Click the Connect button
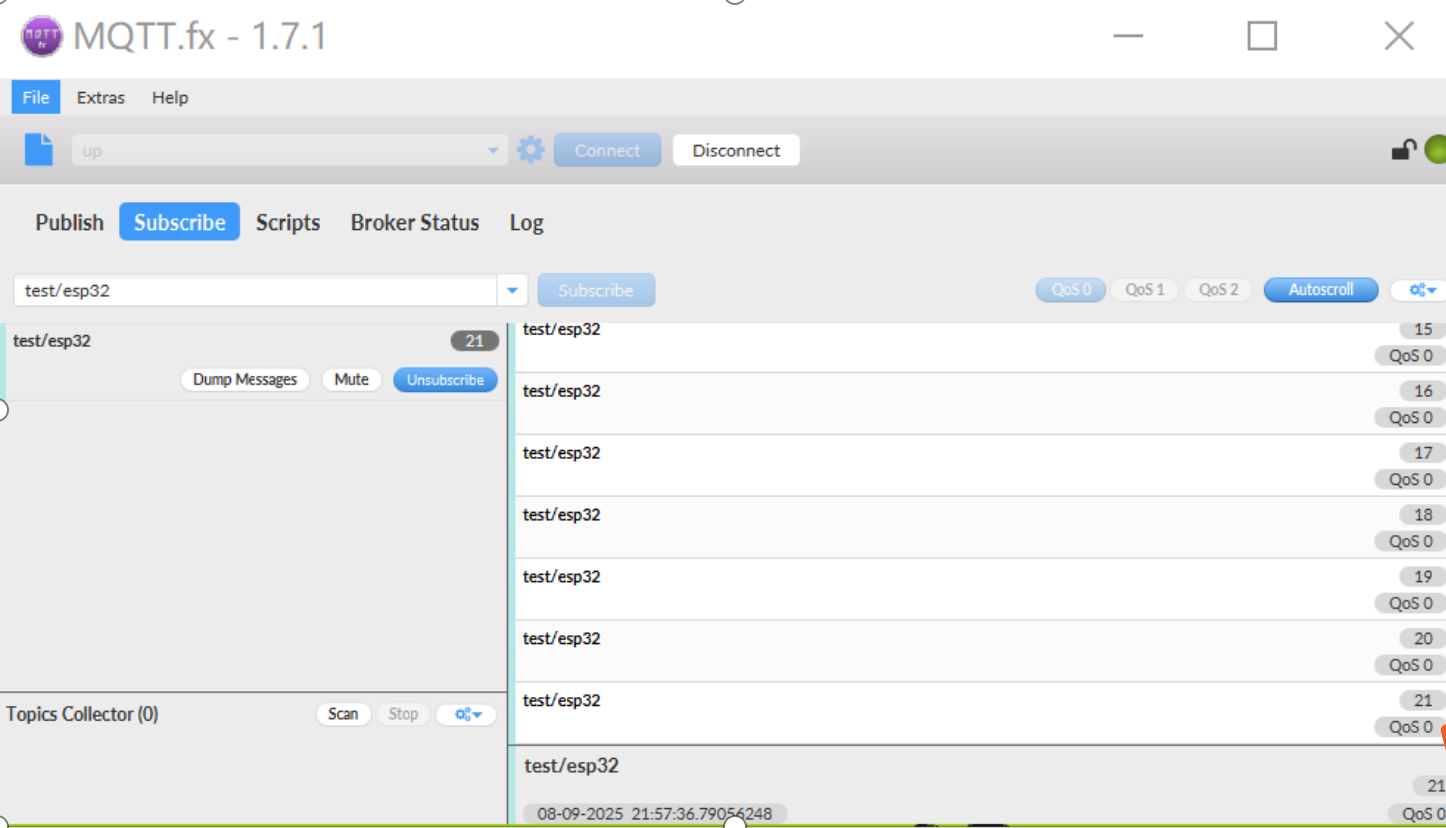Viewport: 1446px width, 828px height. [x=607, y=150]
